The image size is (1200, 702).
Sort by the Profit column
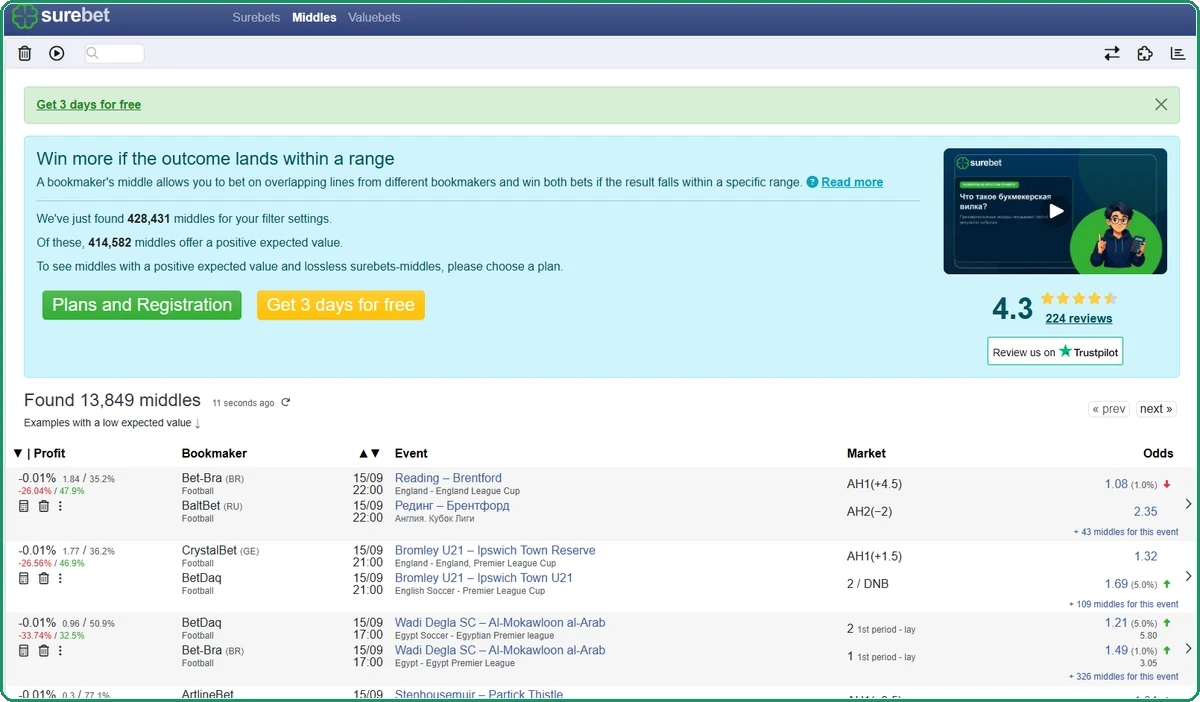pyautogui.click(x=39, y=453)
